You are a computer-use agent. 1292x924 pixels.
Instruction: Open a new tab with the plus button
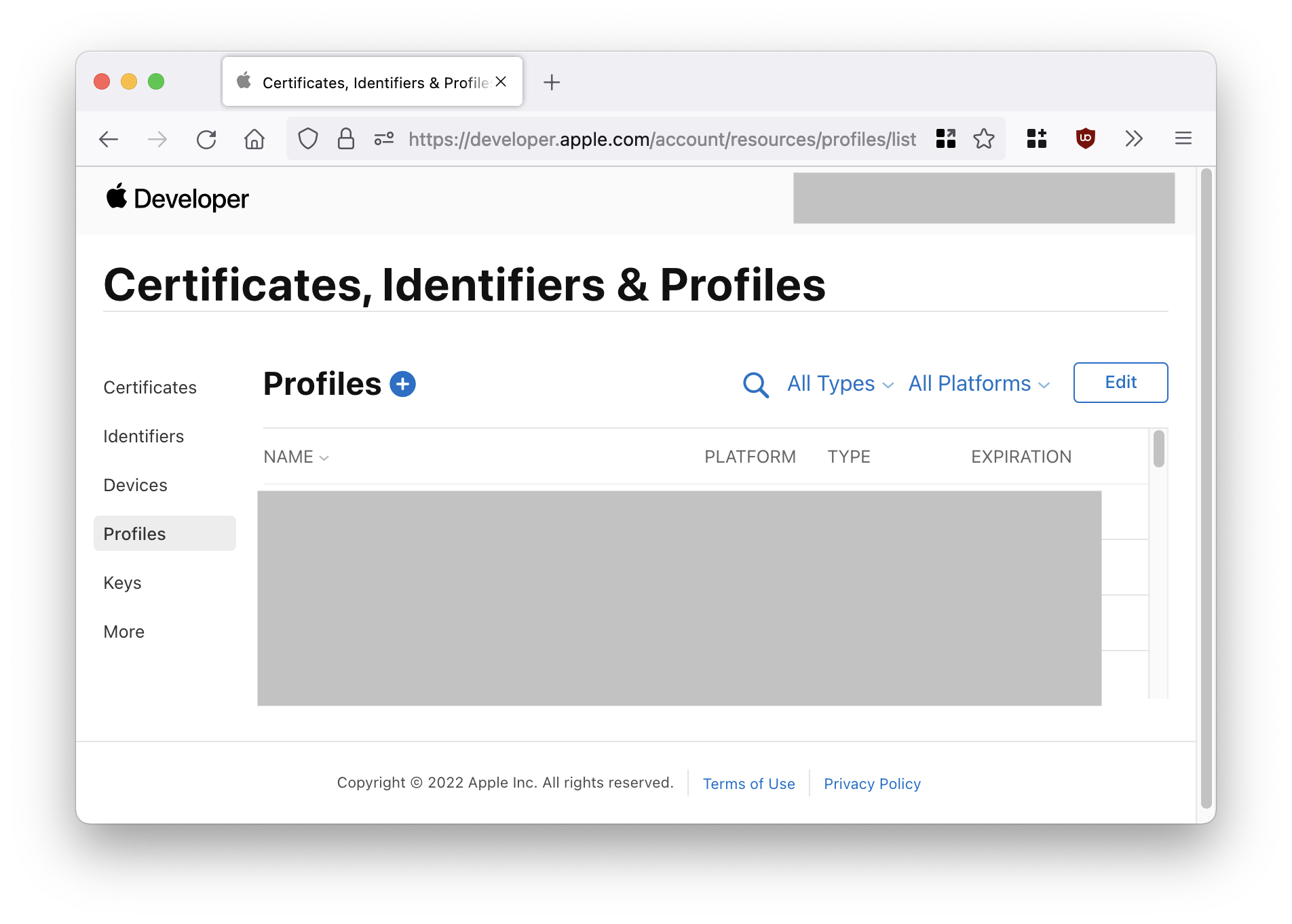pos(552,82)
